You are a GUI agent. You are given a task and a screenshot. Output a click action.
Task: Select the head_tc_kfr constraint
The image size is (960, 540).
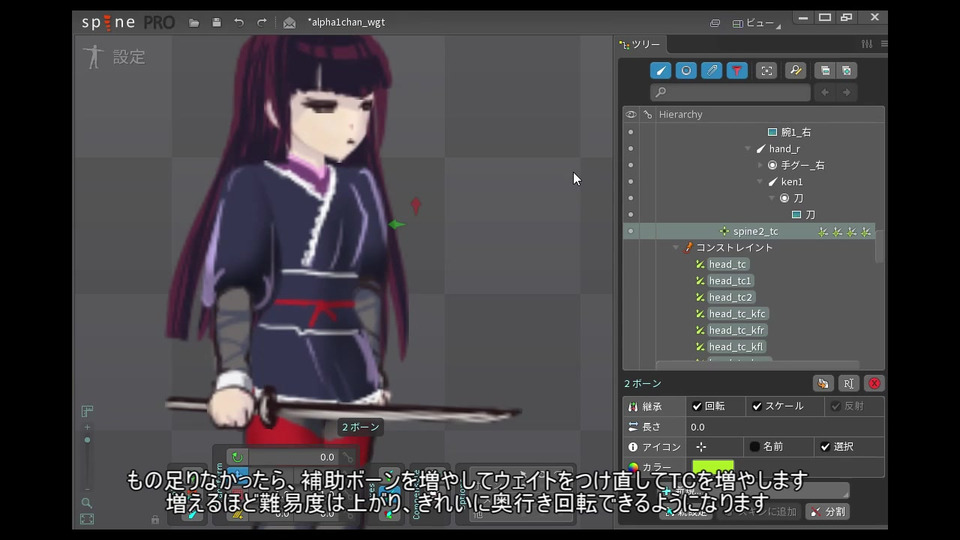point(737,331)
